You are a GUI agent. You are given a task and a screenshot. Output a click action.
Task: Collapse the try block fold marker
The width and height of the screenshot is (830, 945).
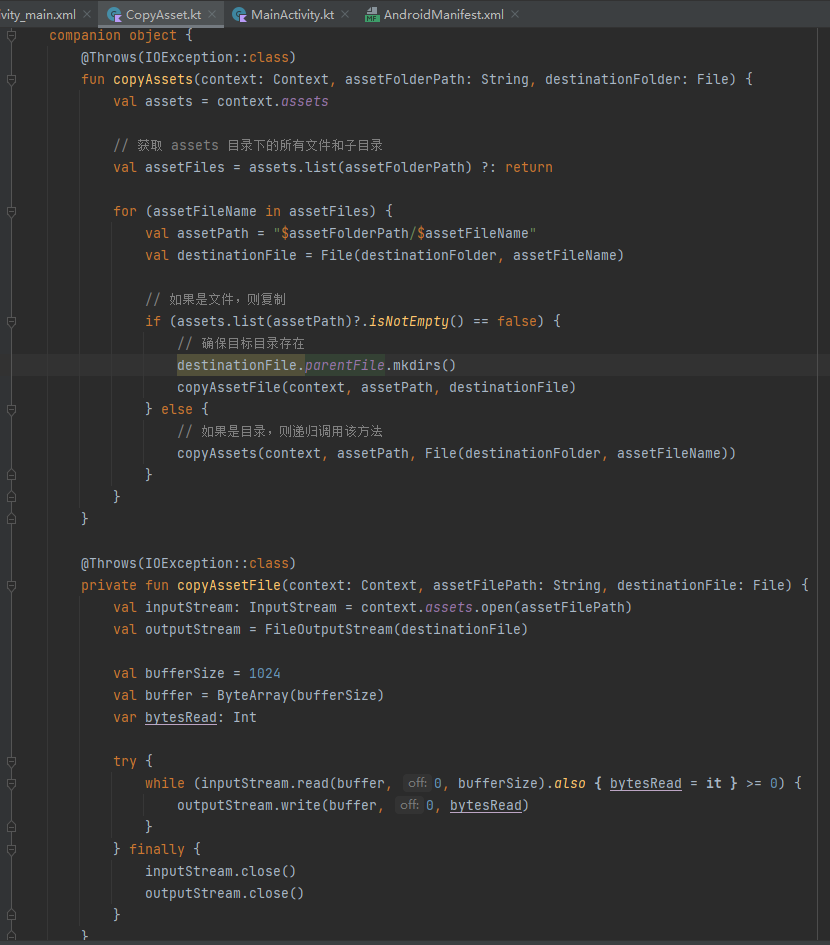(x=11, y=762)
